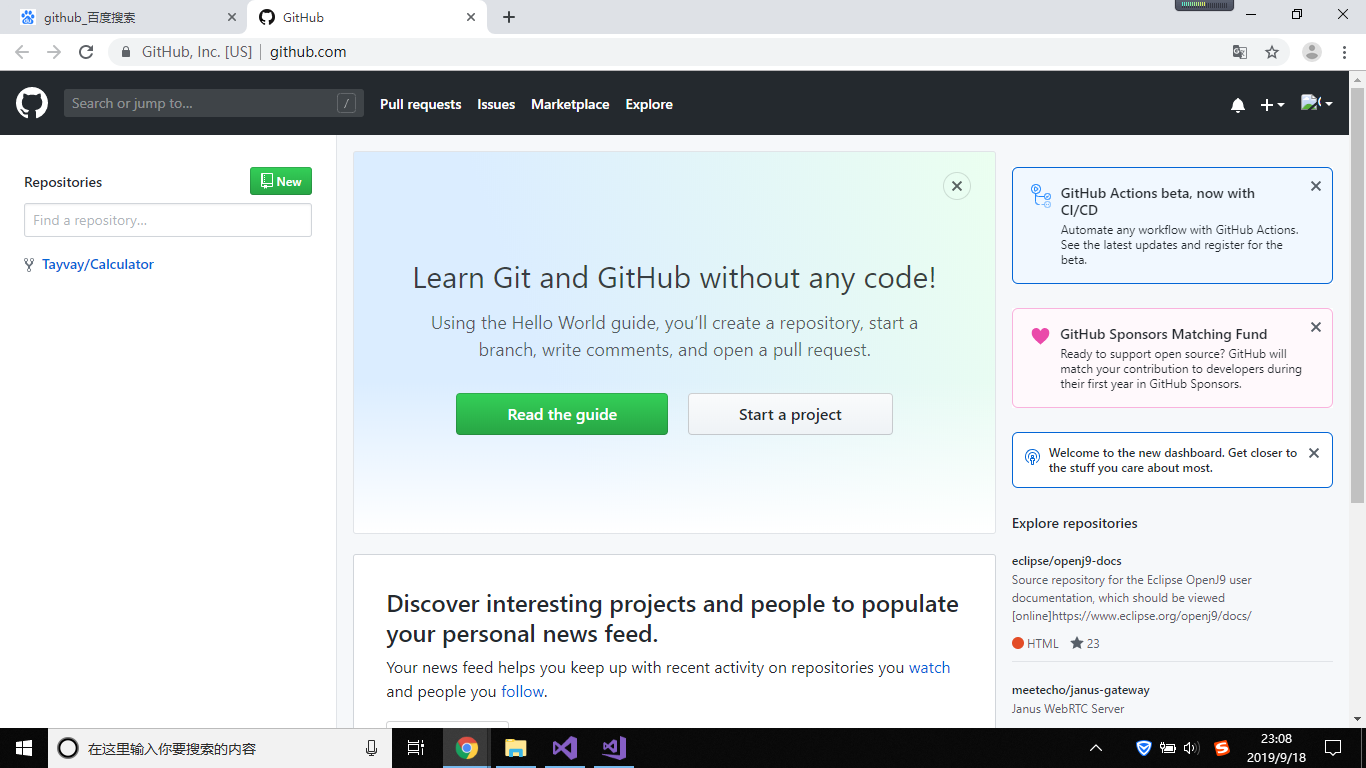Open the Windows Start menu
This screenshot has height=768, width=1366.
(x=24, y=748)
